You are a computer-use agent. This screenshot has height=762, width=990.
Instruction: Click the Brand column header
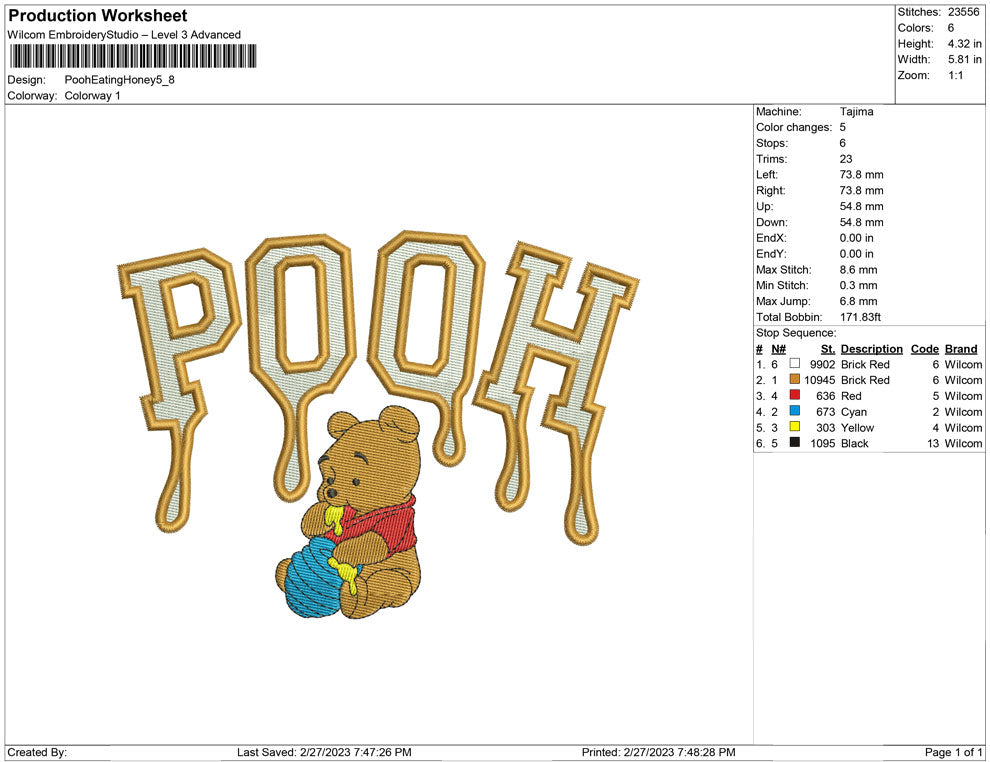pyautogui.click(x=961, y=348)
